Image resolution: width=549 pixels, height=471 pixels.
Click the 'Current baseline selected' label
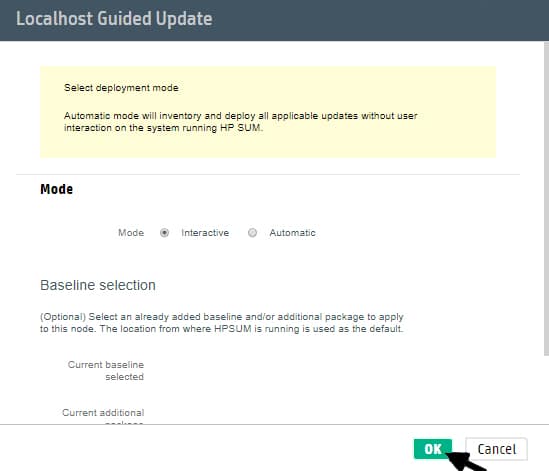106,370
